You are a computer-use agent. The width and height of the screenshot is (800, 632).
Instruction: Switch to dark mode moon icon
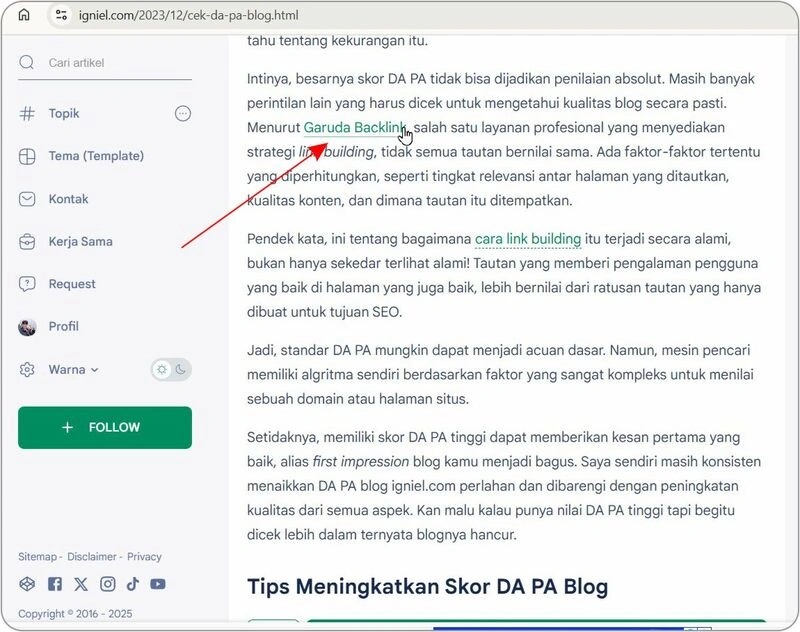click(x=181, y=369)
